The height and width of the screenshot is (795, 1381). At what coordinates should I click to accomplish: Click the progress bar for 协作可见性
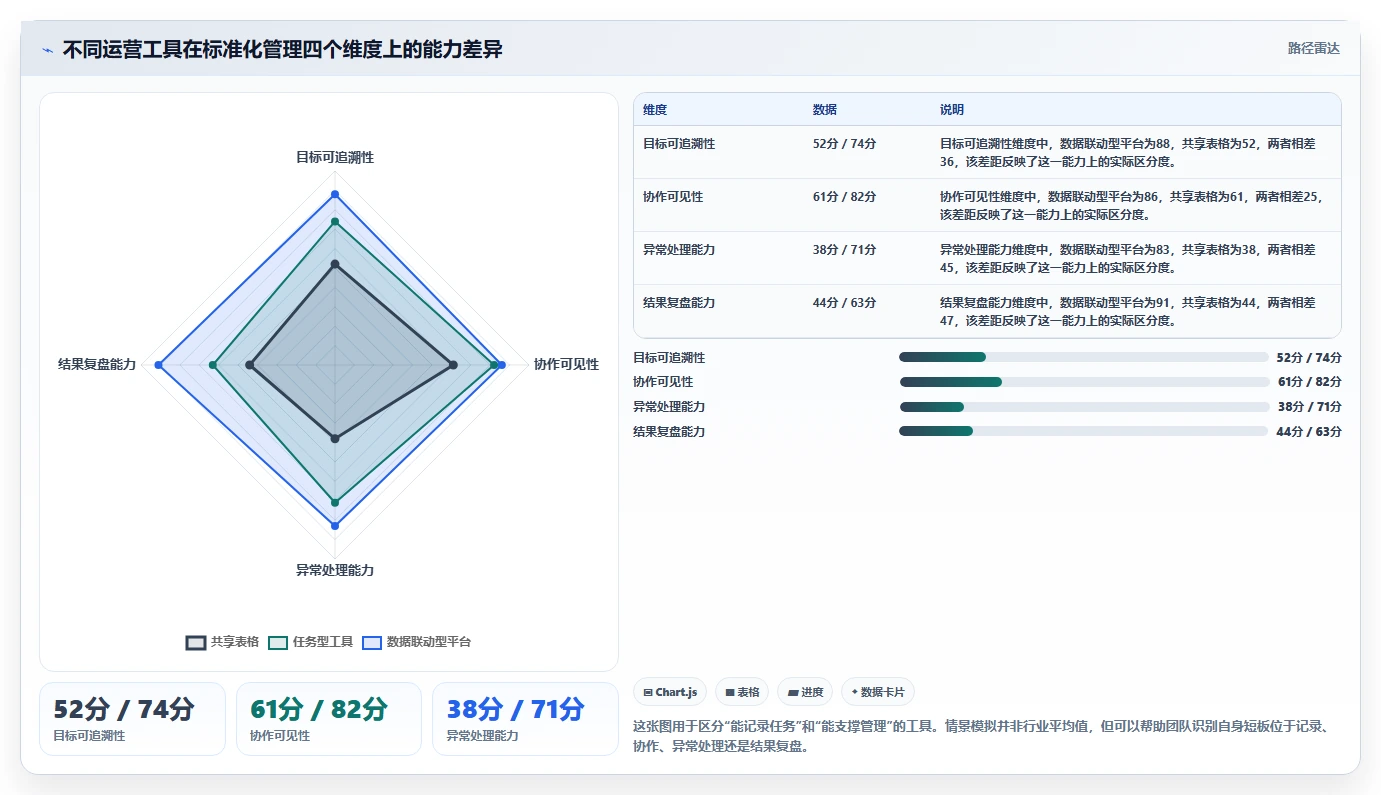coord(1083,382)
